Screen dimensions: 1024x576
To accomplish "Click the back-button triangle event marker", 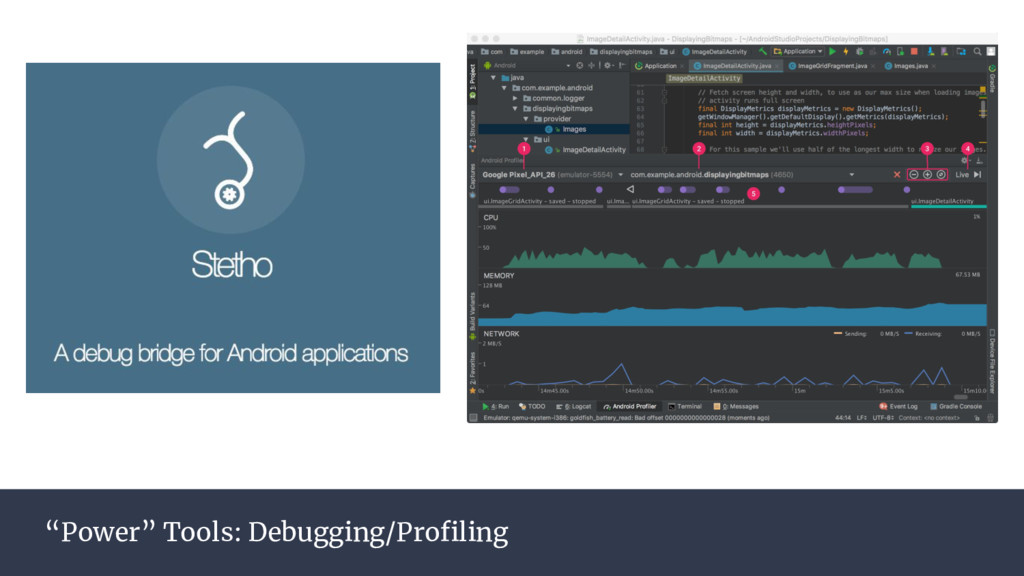I will (630, 189).
